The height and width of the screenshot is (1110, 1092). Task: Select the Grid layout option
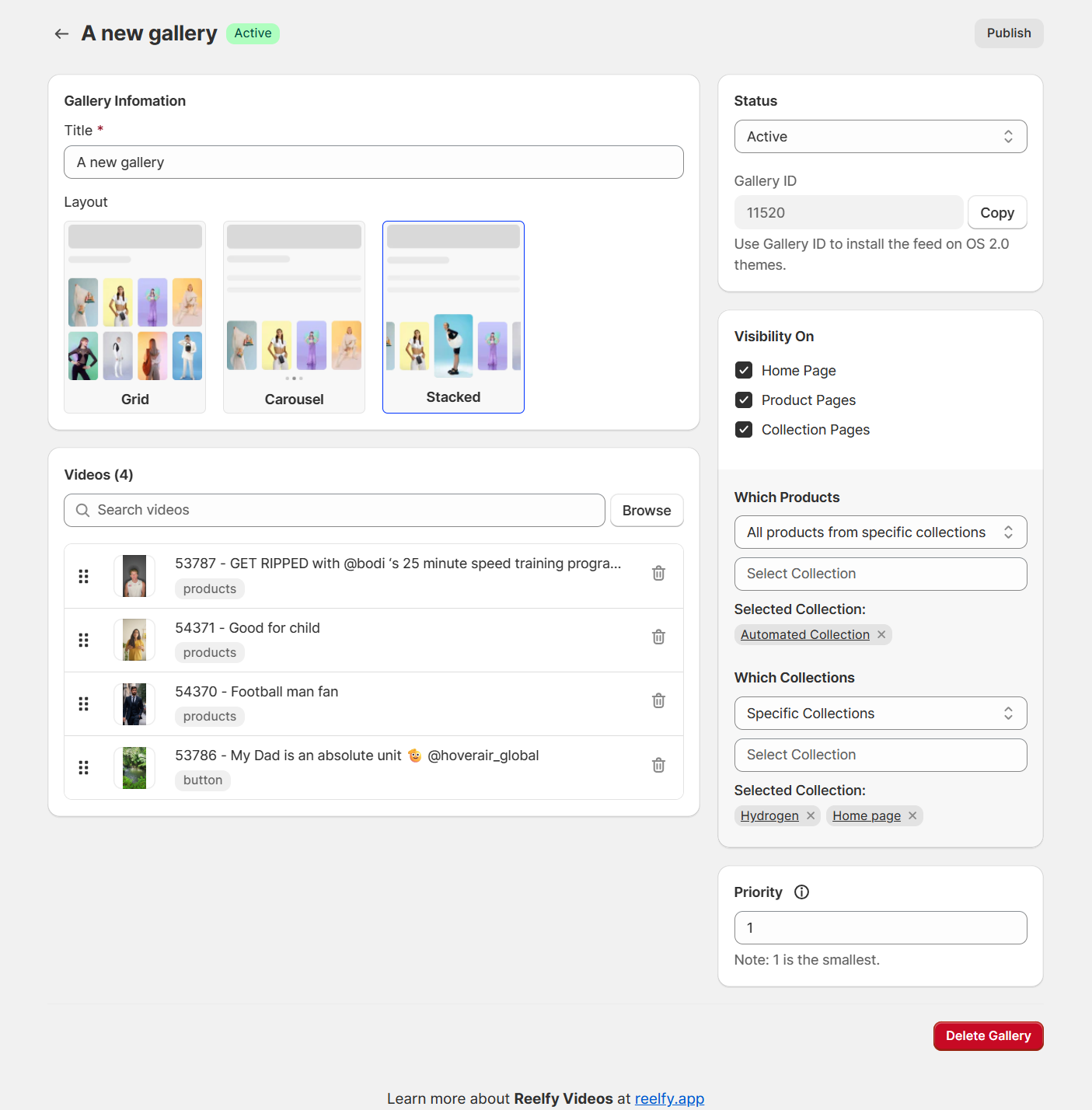pyautogui.click(x=135, y=317)
